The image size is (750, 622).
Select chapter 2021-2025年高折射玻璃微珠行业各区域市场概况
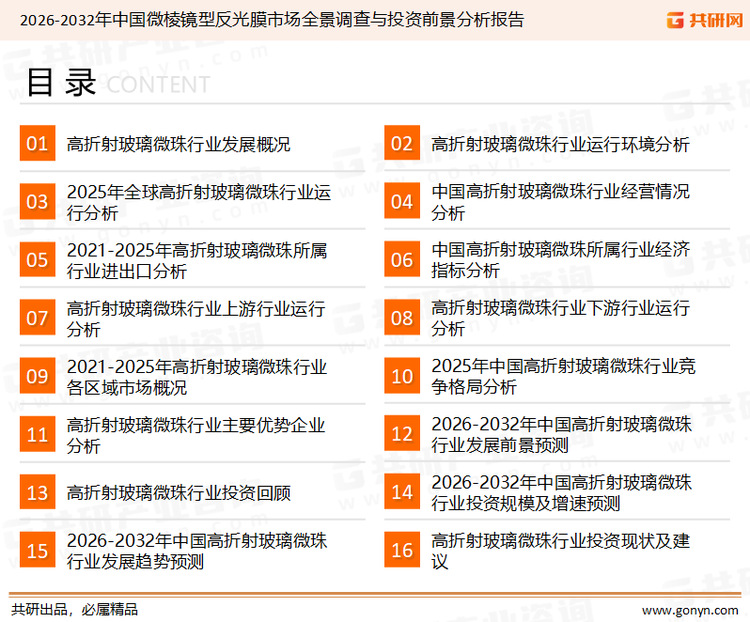197,377
